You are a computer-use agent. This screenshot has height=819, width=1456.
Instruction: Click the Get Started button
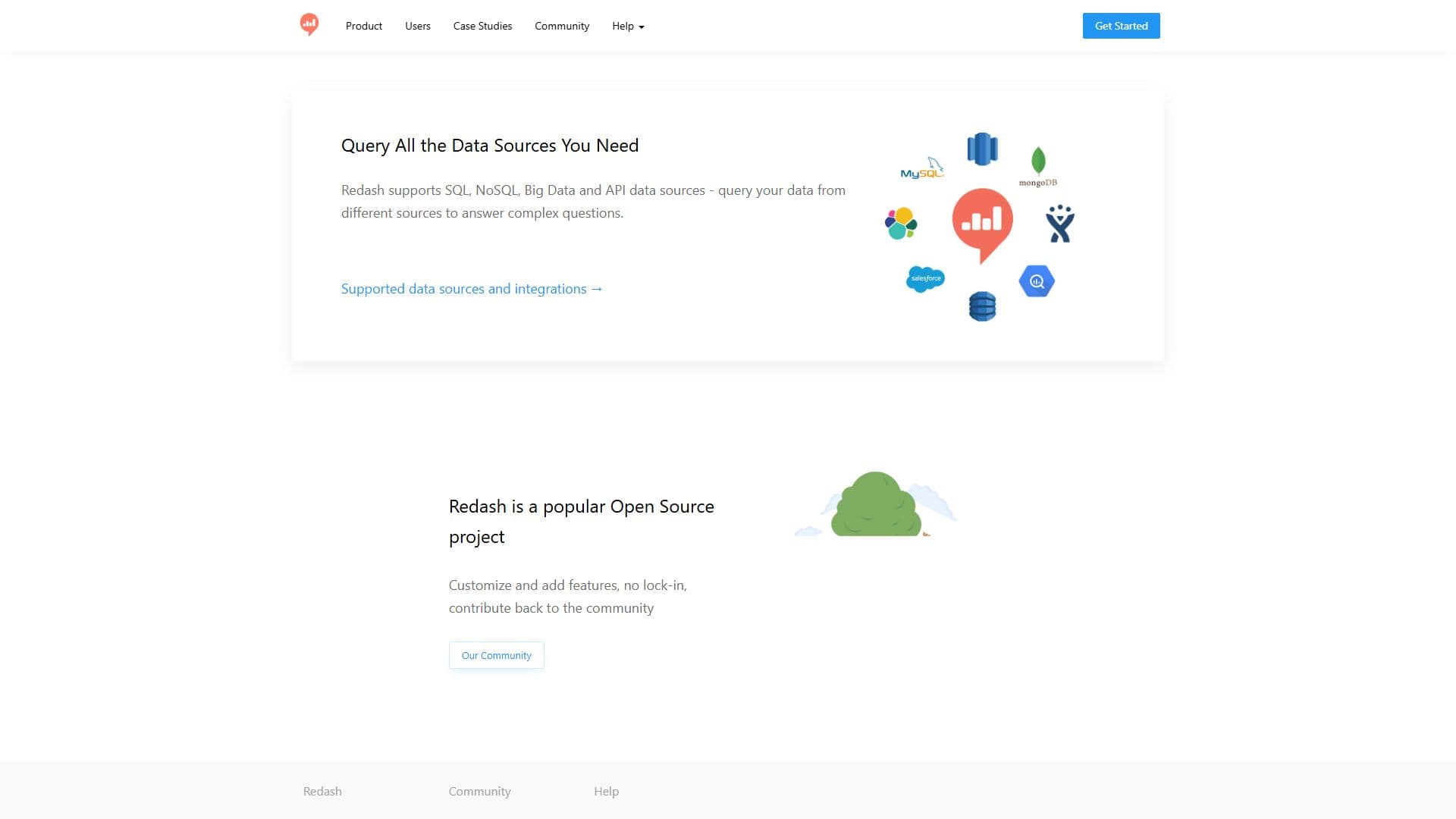coord(1121,26)
